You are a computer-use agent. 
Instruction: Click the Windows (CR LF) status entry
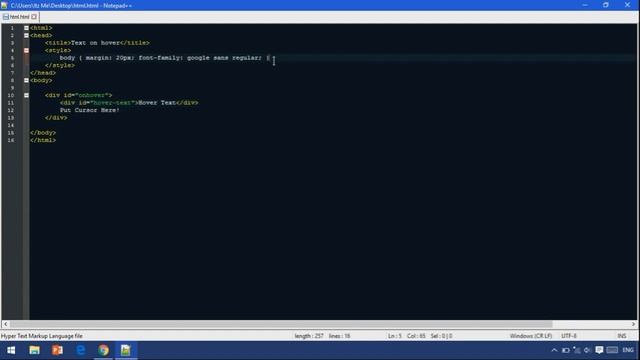[x=531, y=336]
